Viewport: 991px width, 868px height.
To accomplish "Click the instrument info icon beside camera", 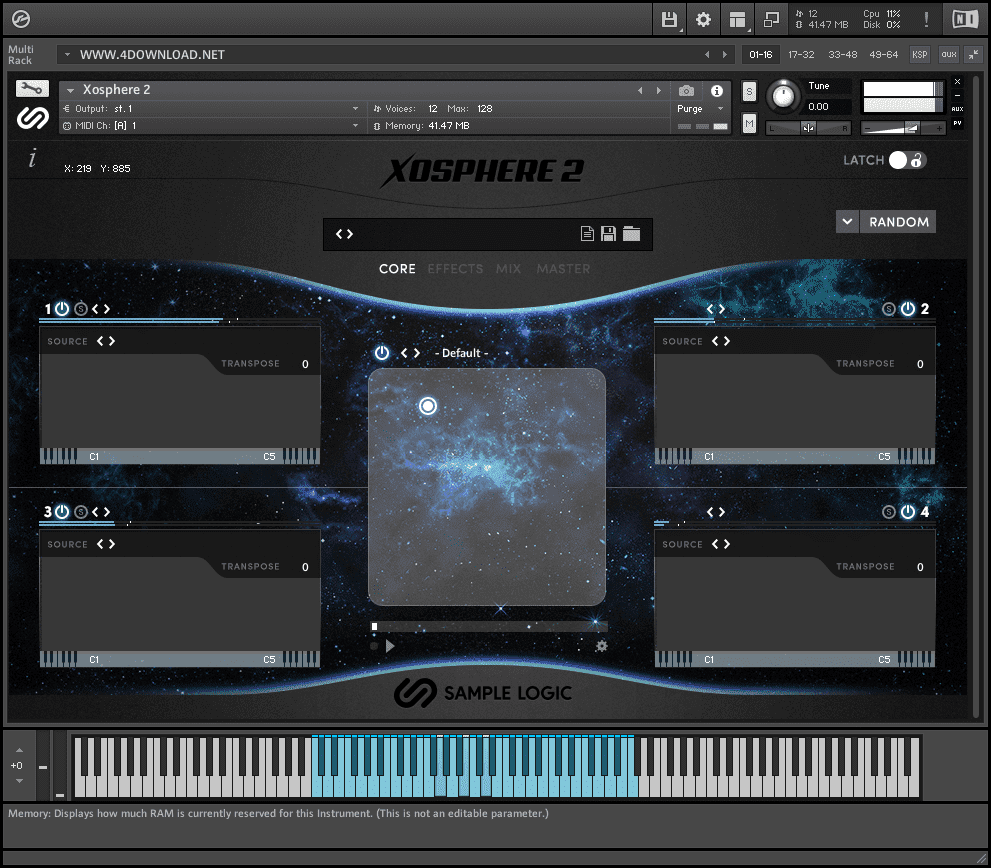I will 717,91.
